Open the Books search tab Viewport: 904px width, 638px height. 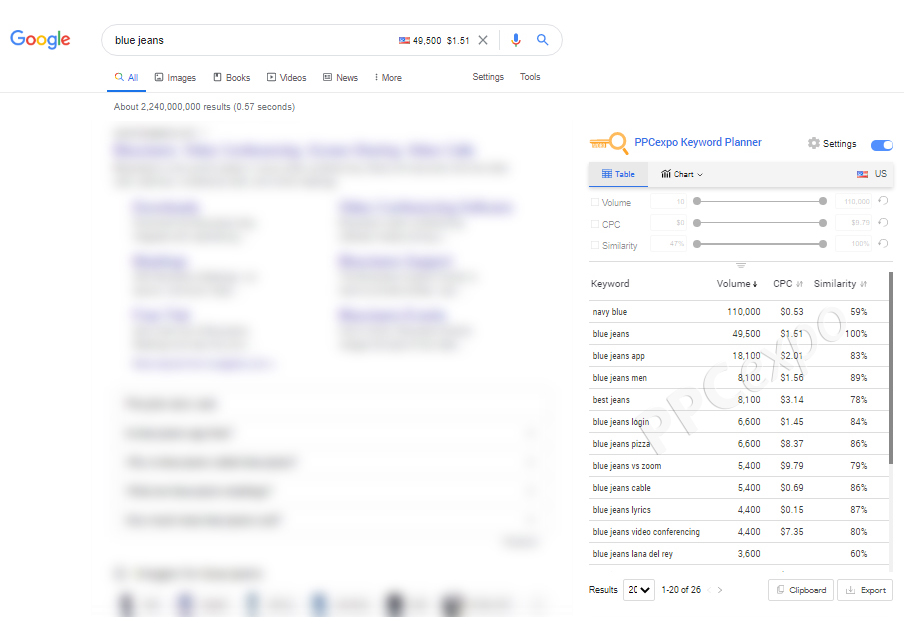(232, 77)
